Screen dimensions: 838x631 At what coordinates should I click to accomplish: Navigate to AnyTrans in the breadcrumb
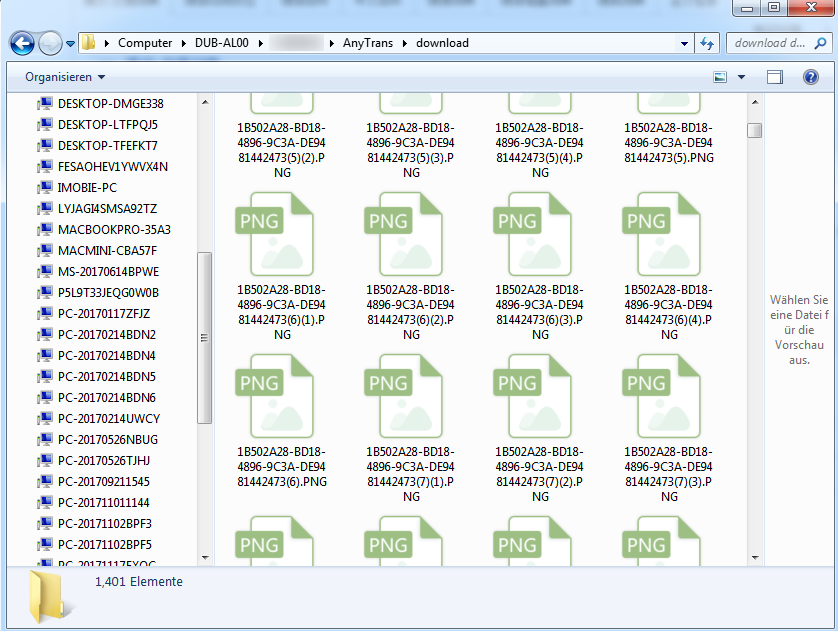pyautogui.click(x=368, y=43)
